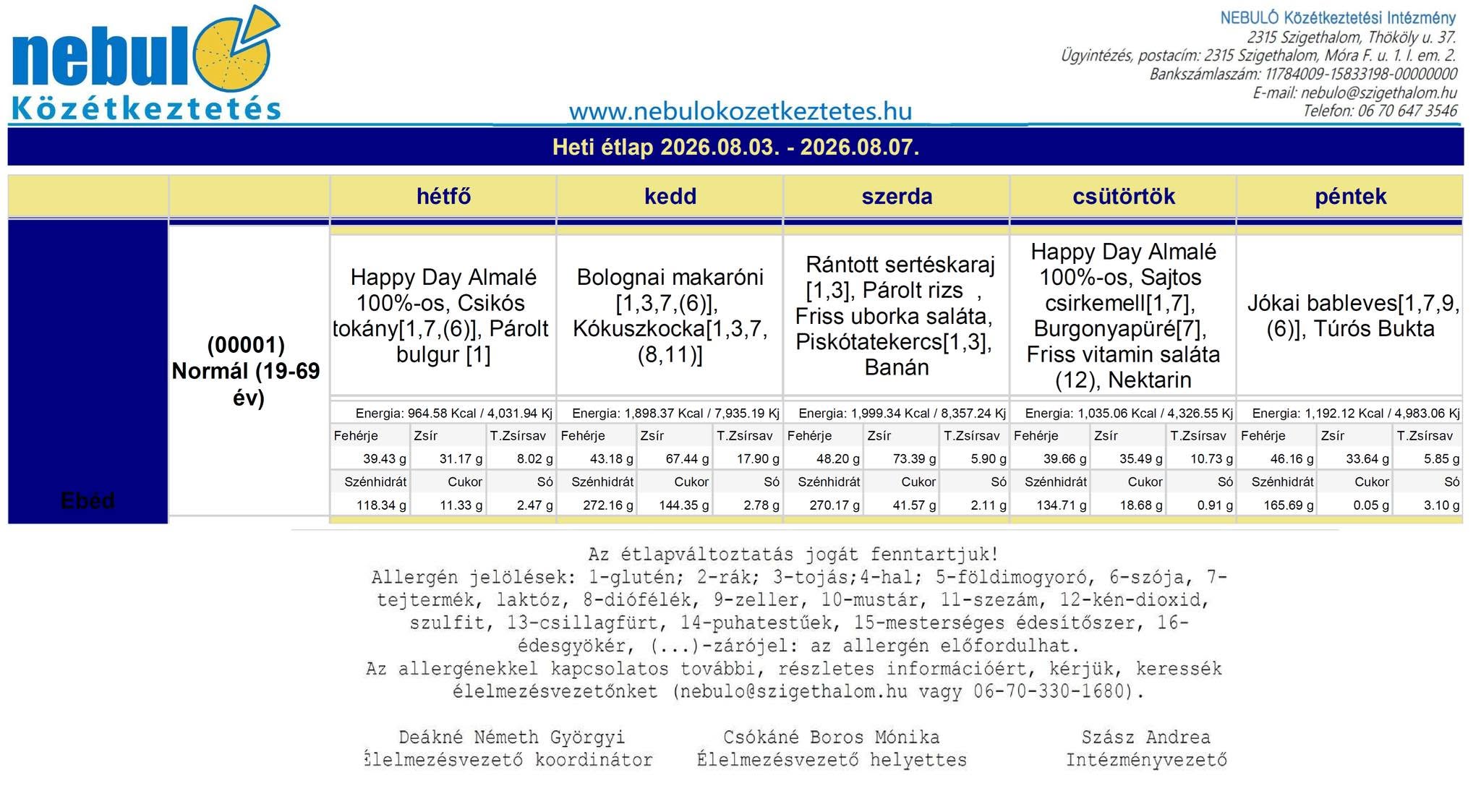Select the hétfő column header
The height and width of the screenshot is (812, 1481).
[443, 197]
